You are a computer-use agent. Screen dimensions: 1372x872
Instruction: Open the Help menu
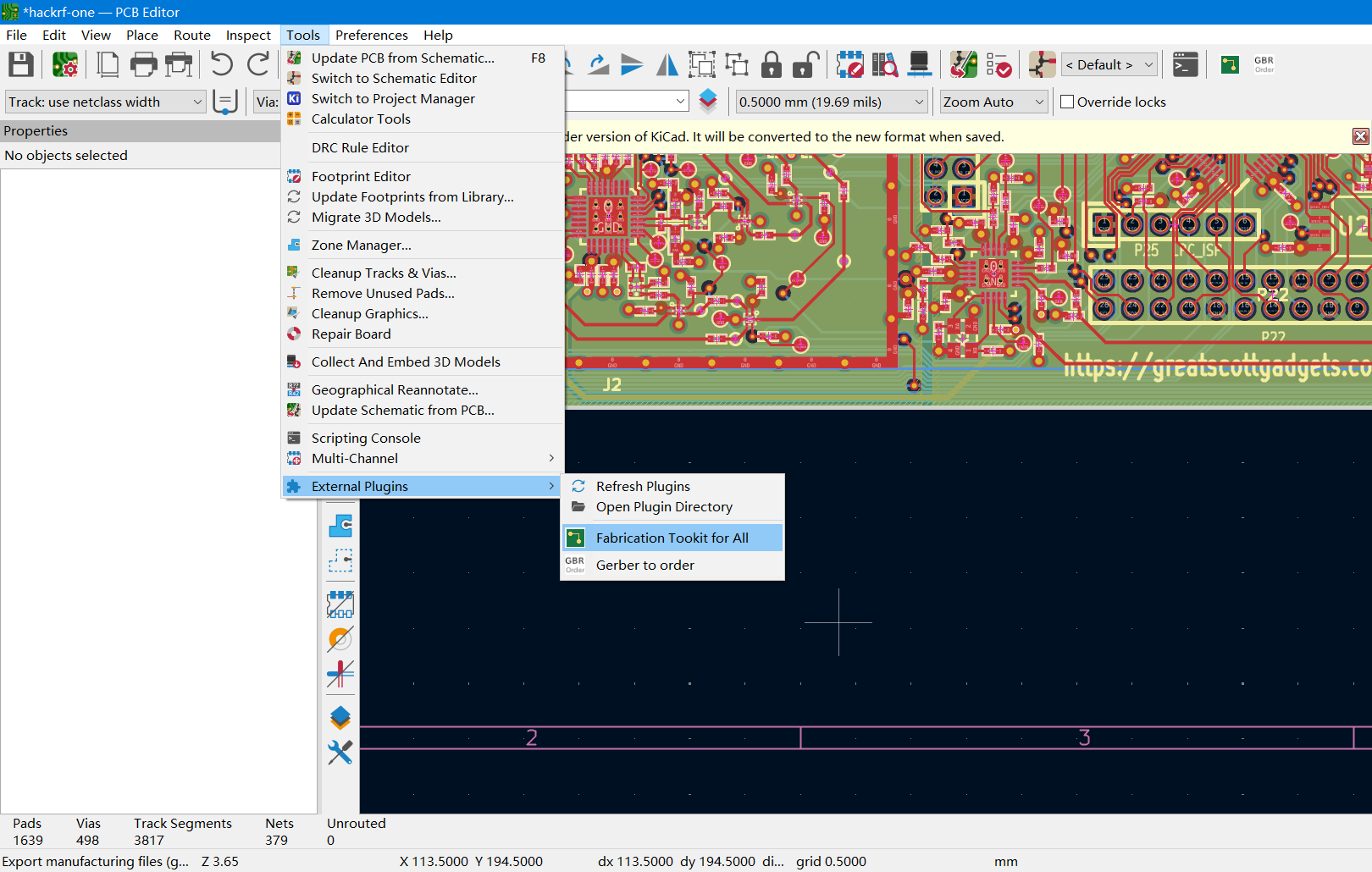coord(438,35)
